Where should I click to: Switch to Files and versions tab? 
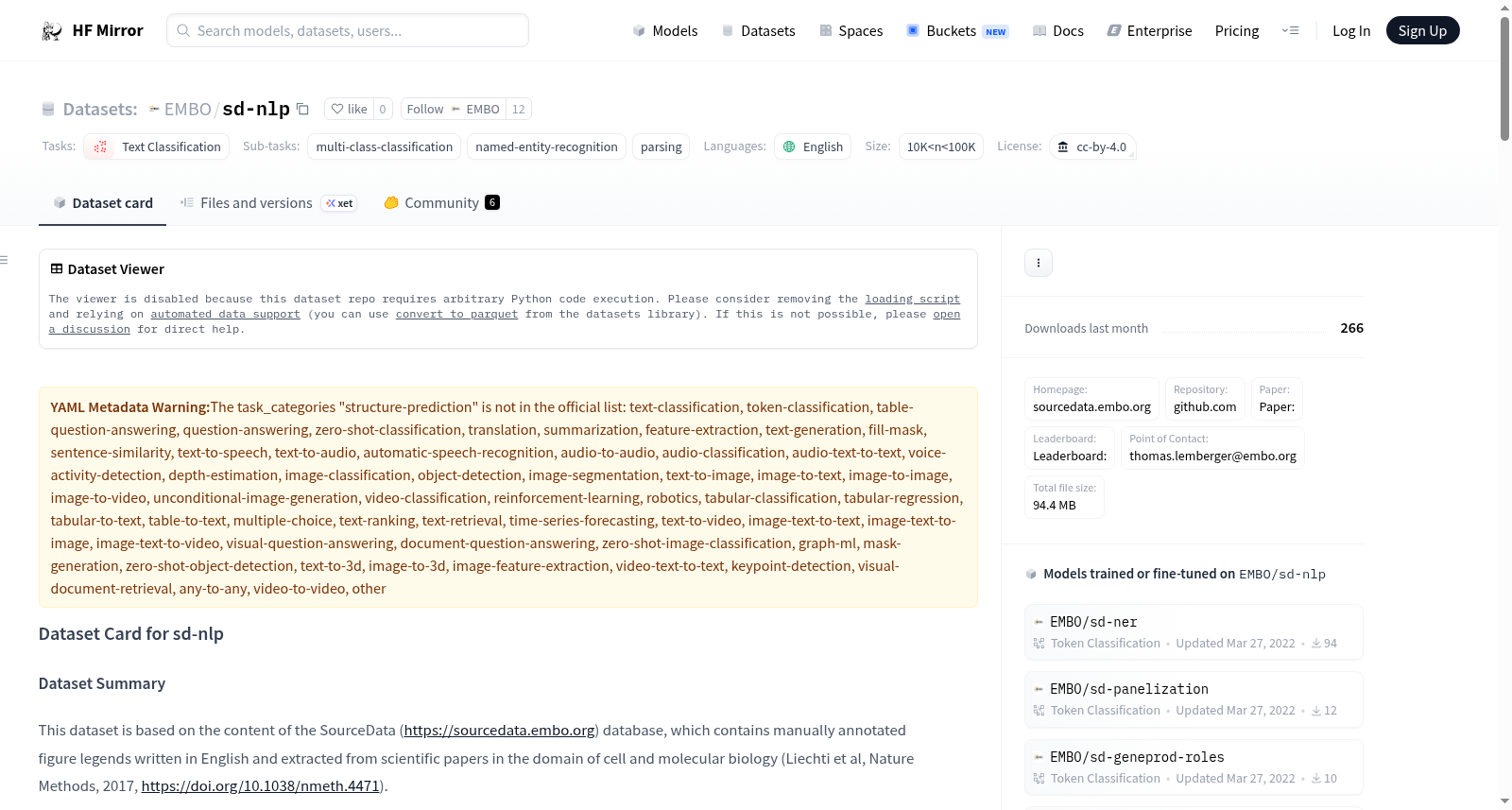268,203
